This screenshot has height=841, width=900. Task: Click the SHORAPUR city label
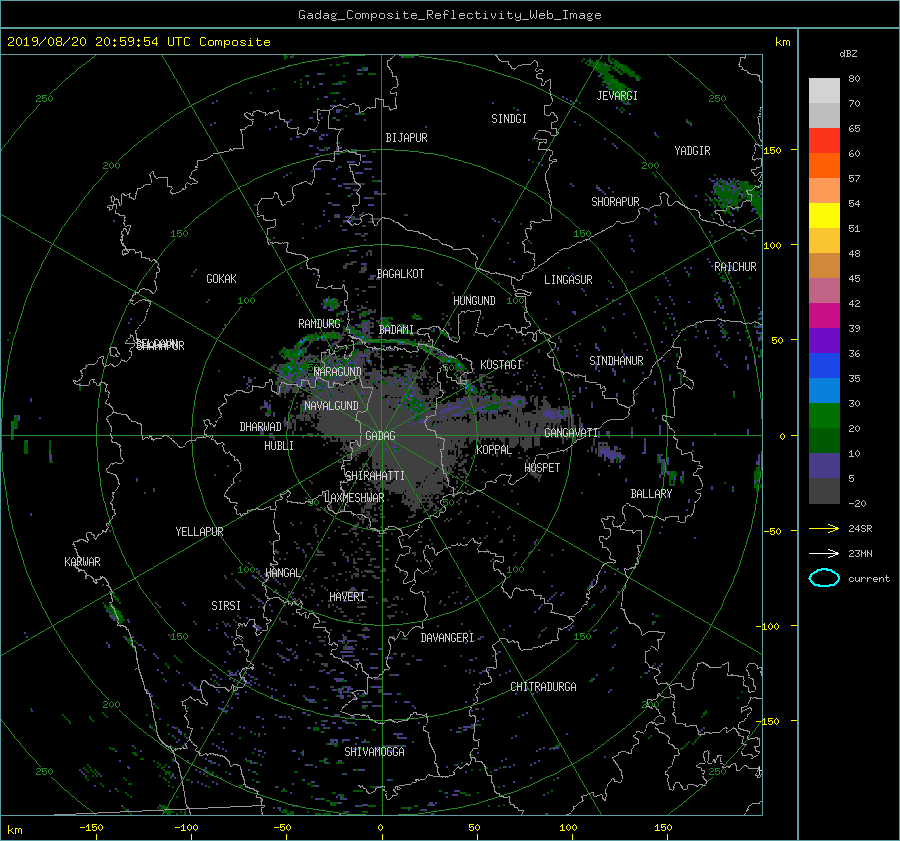pyautogui.click(x=615, y=201)
